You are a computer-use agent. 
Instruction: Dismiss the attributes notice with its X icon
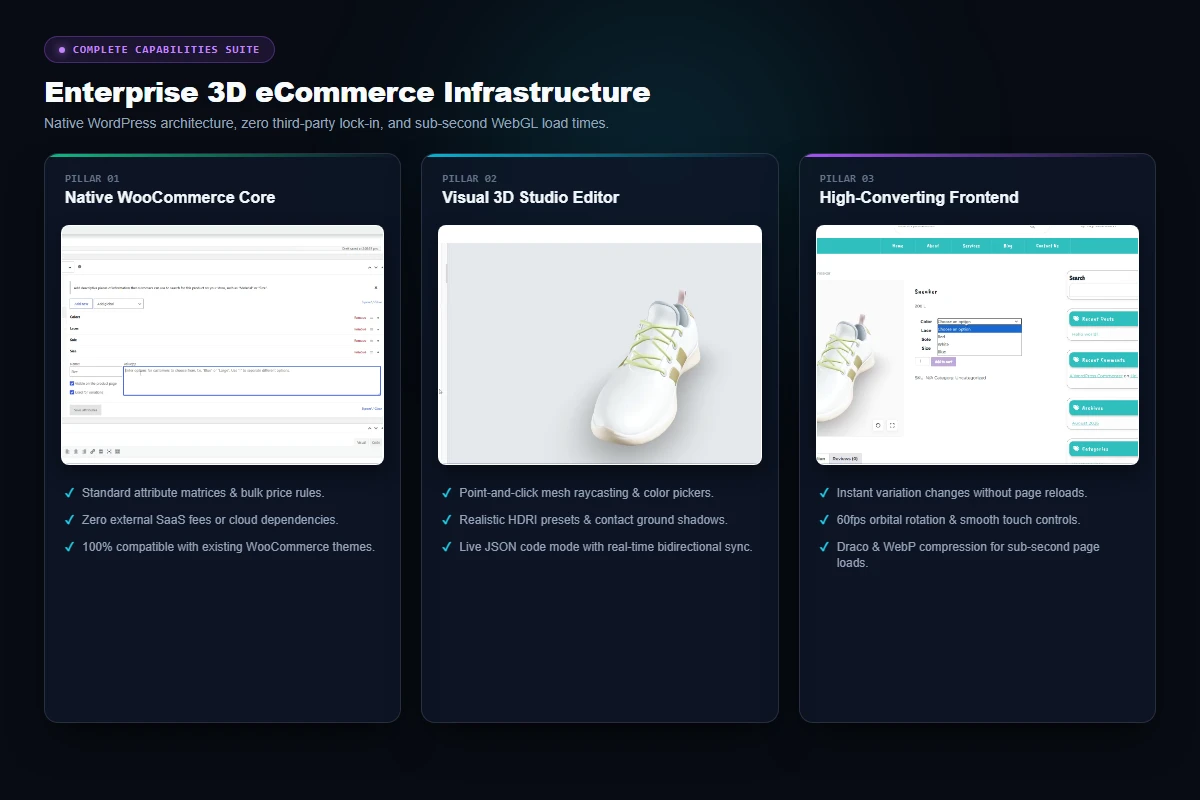click(x=376, y=288)
